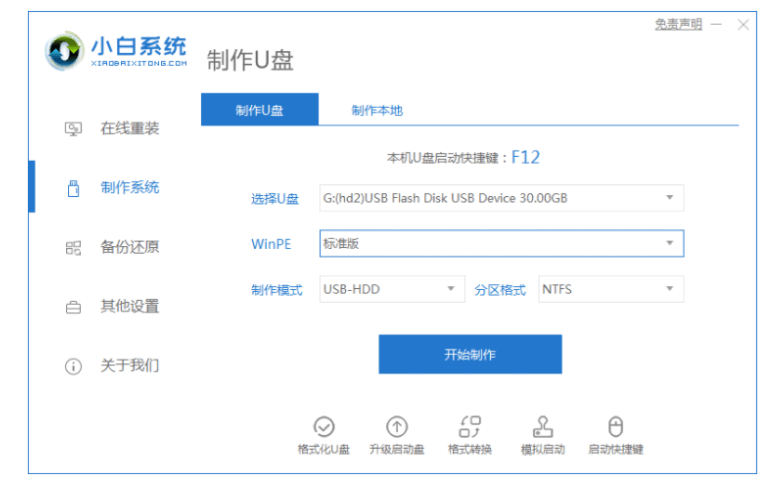
Task: Click the 升级启动盘 up-arrow icon
Action: click(397, 427)
